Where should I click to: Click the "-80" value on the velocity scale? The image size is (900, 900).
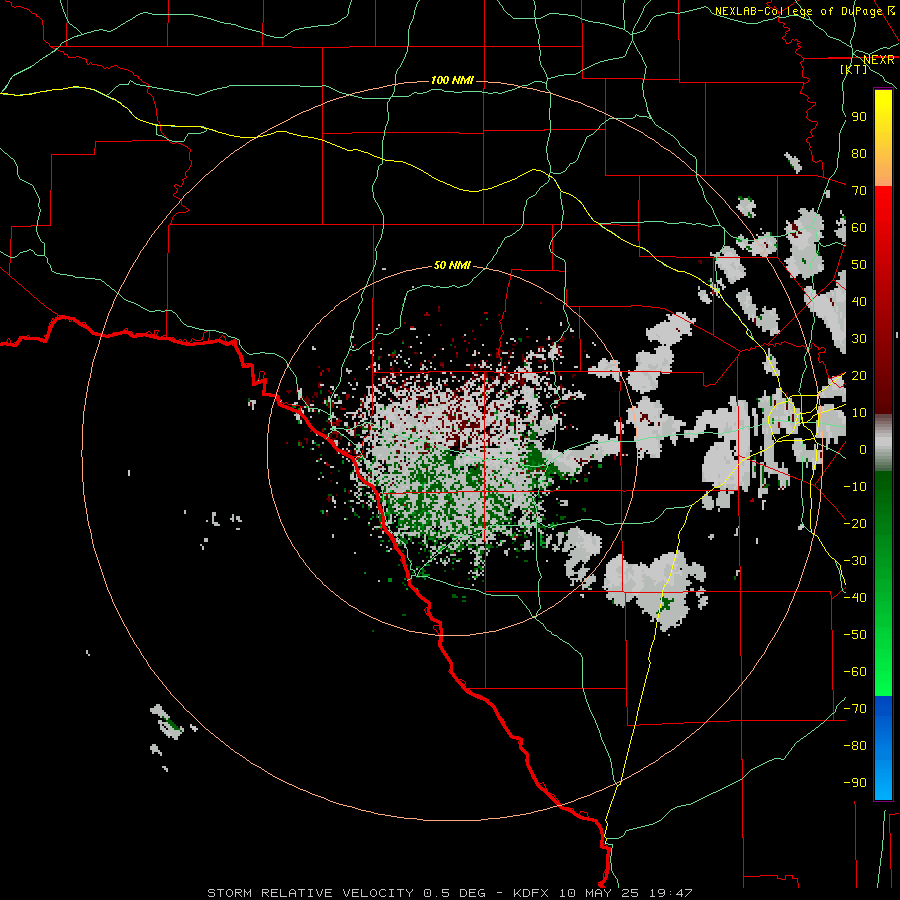[855, 746]
